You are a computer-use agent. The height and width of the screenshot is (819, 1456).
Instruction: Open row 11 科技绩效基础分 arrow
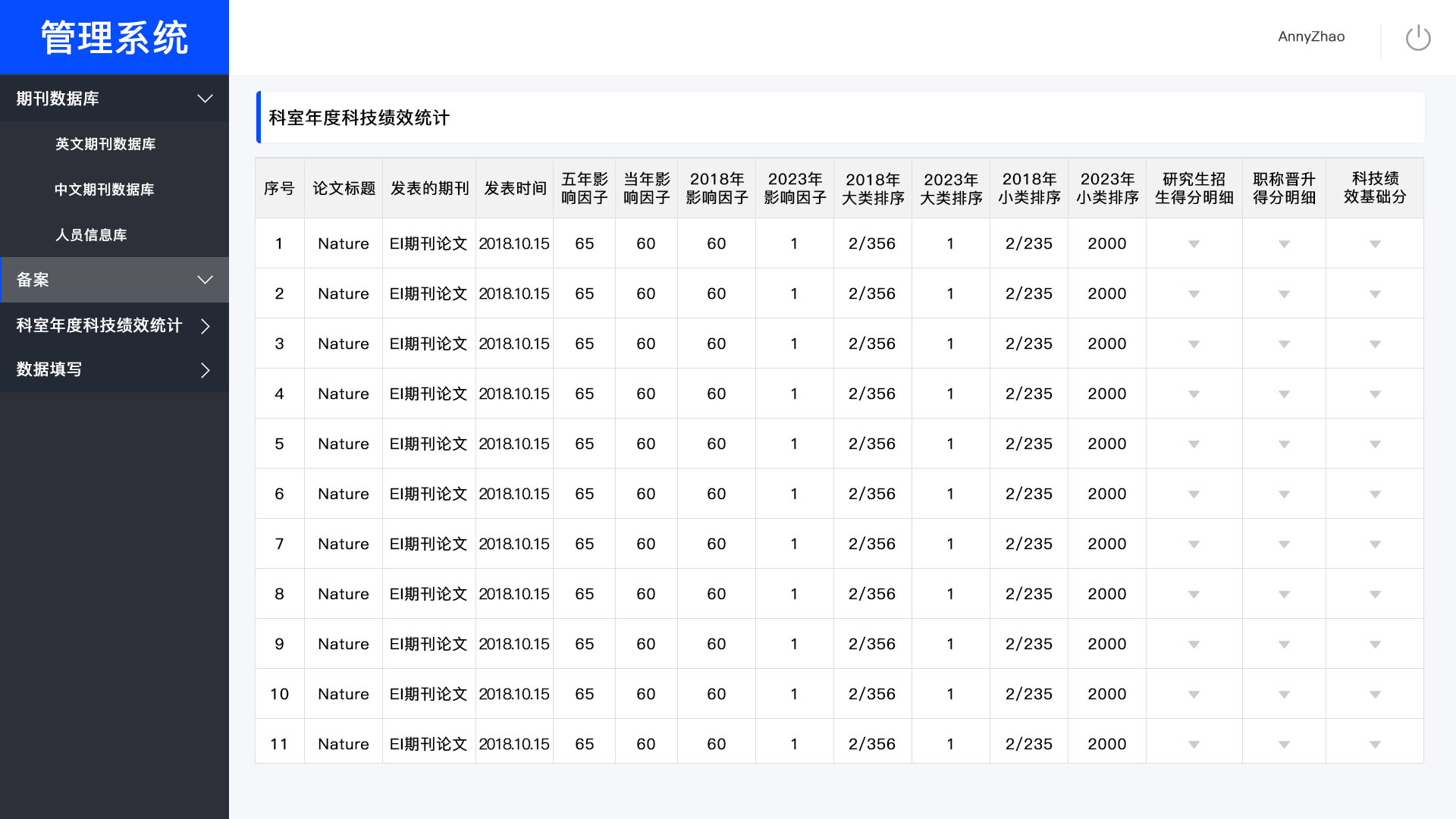tap(1375, 745)
